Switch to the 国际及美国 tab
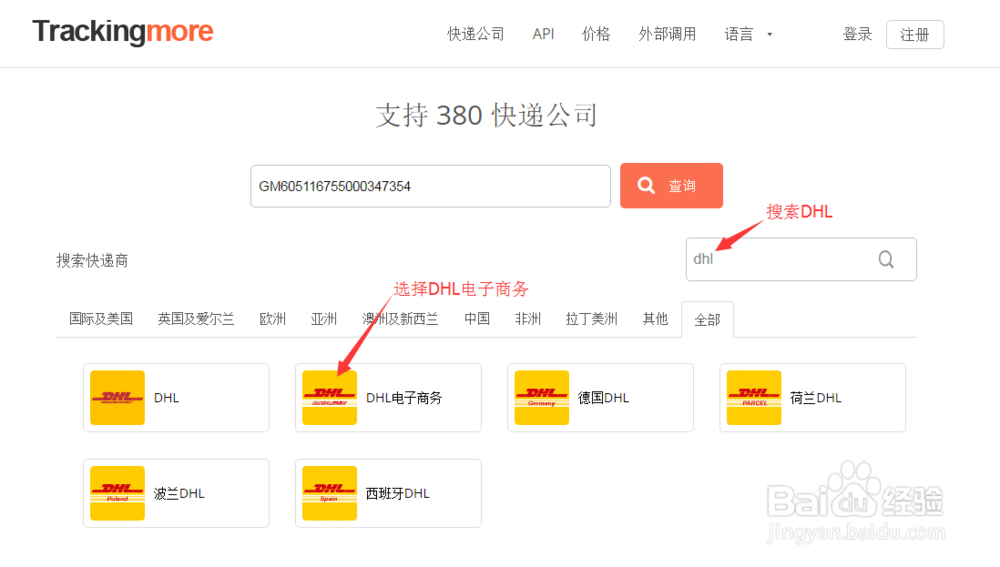Viewport: 1000px width, 567px height. [x=101, y=318]
